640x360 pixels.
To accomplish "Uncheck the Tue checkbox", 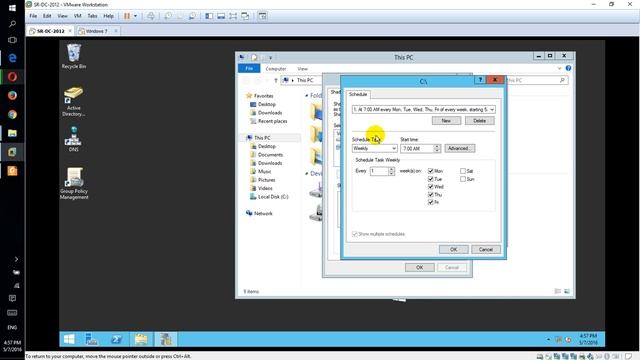I will (x=431, y=179).
